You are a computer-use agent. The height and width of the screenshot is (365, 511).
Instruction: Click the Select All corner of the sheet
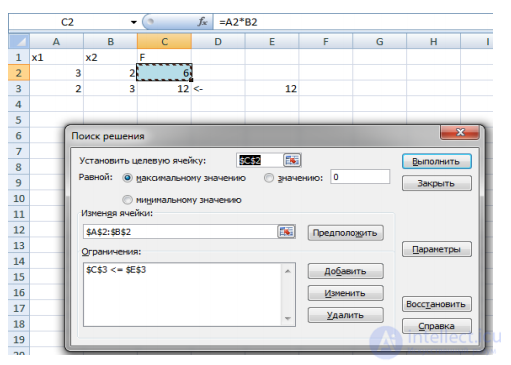click(19, 41)
